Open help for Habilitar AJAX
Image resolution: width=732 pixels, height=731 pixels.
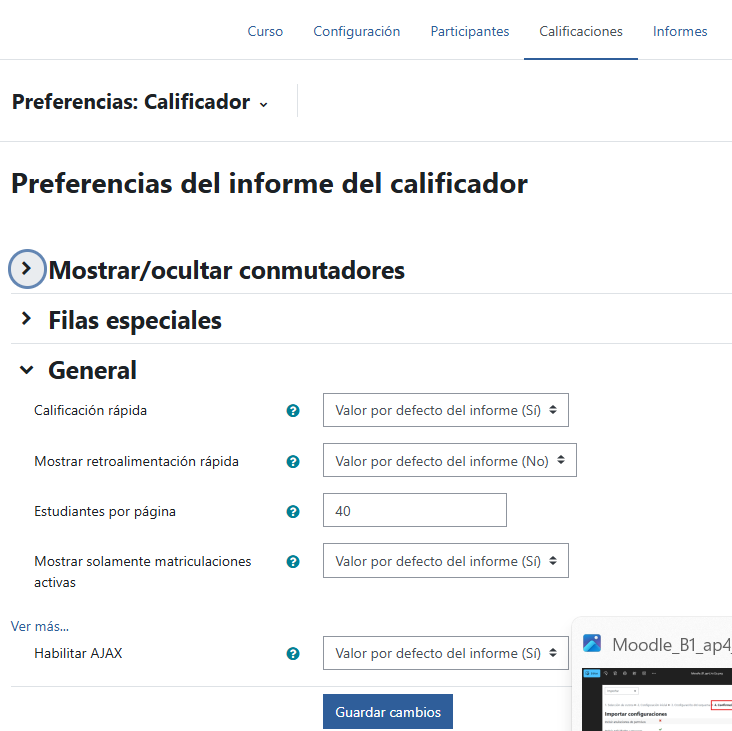pyautogui.click(x=293, y=654)
